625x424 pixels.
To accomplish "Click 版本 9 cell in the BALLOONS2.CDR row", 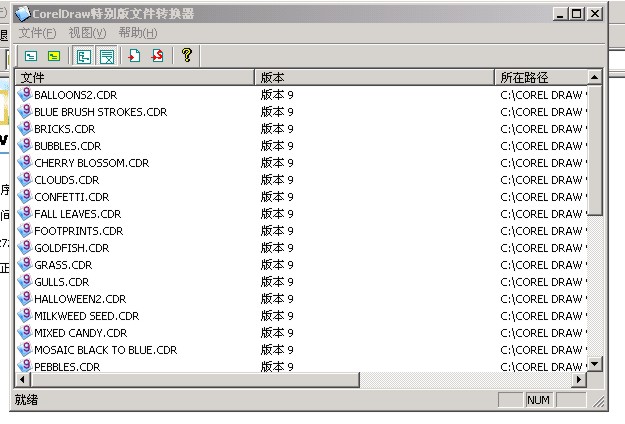I will click(x=277, y=95).
